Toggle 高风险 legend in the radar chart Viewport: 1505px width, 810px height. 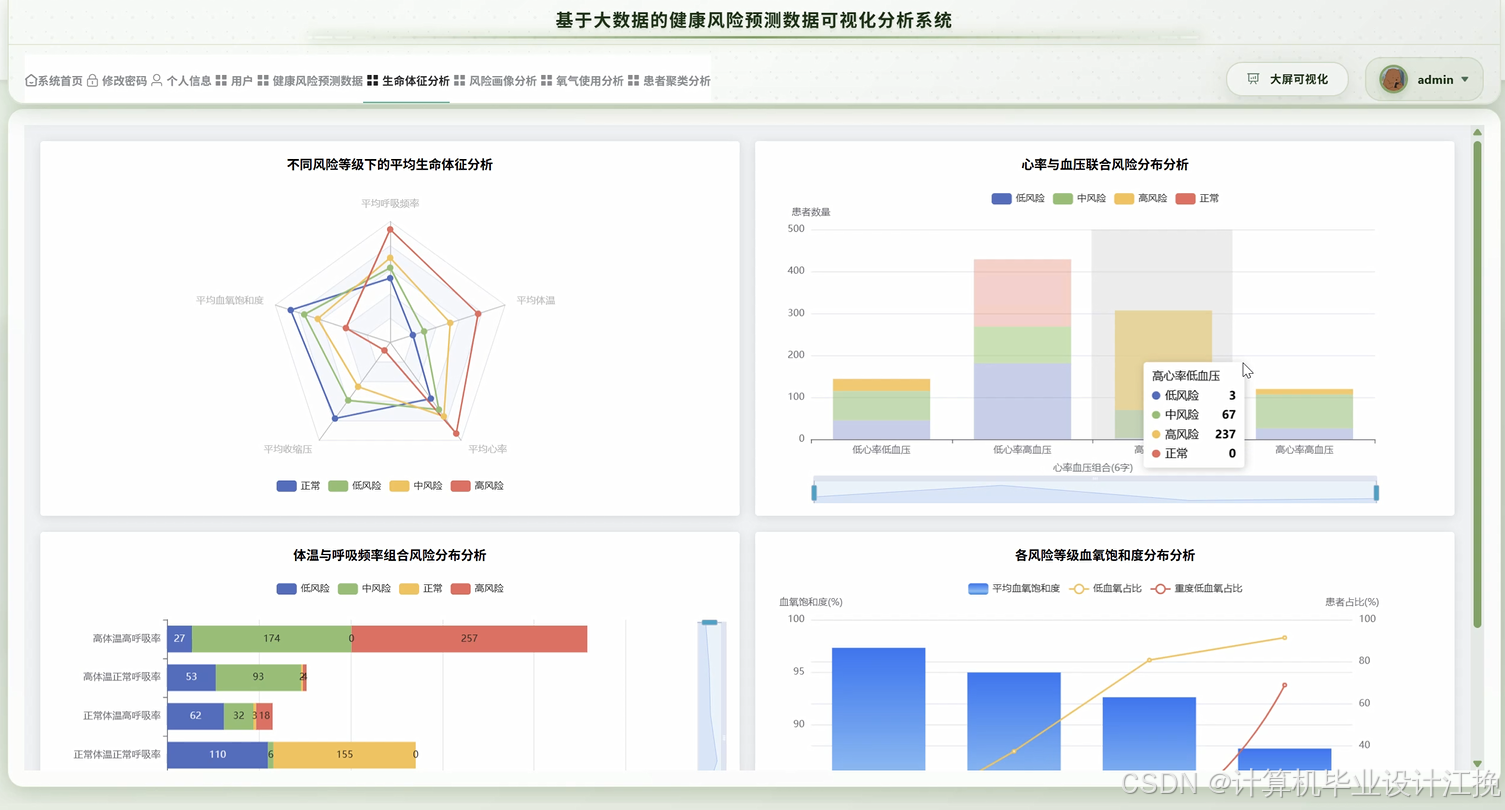click(478, 486)
